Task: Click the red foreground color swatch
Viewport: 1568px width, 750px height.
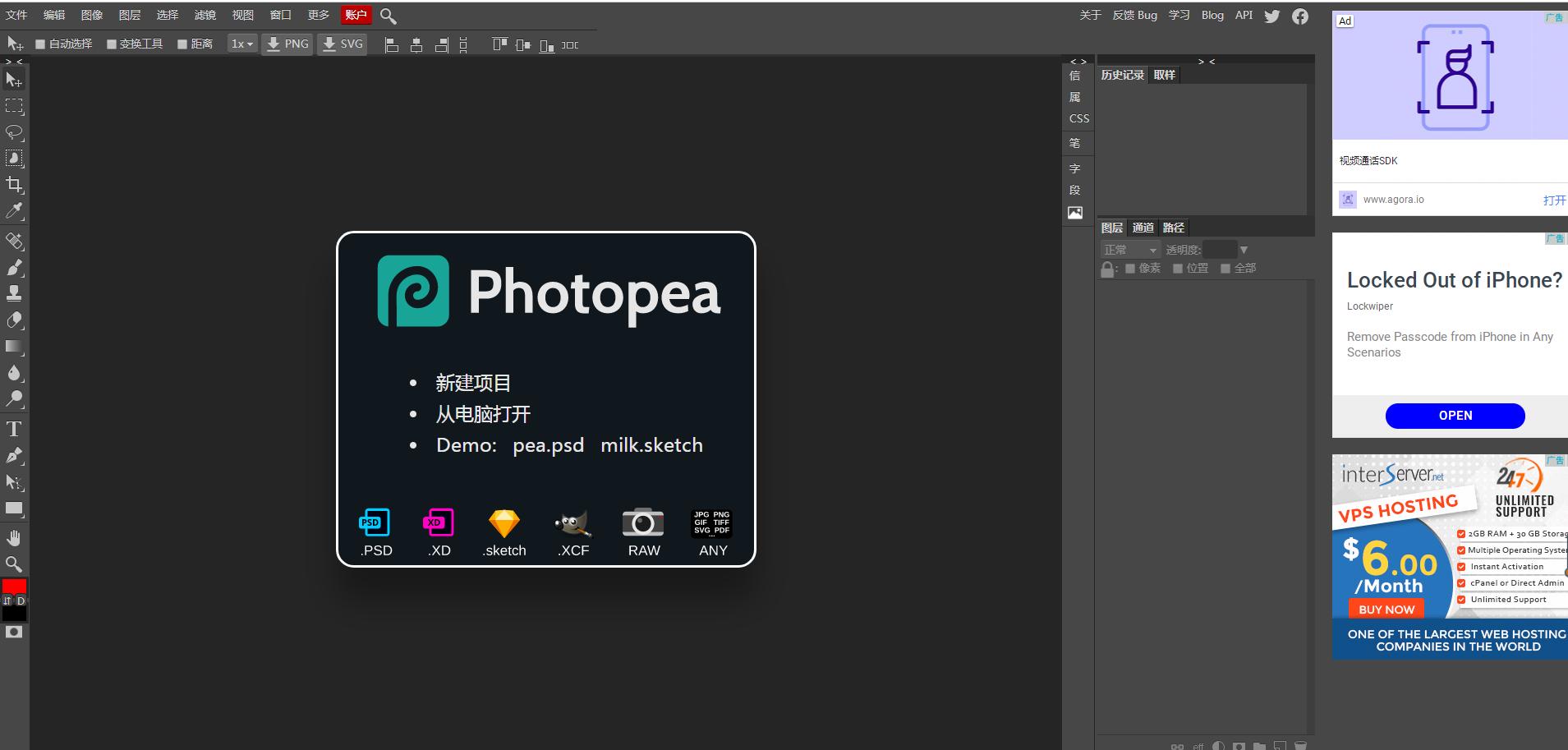Action: tap(14, 586)
